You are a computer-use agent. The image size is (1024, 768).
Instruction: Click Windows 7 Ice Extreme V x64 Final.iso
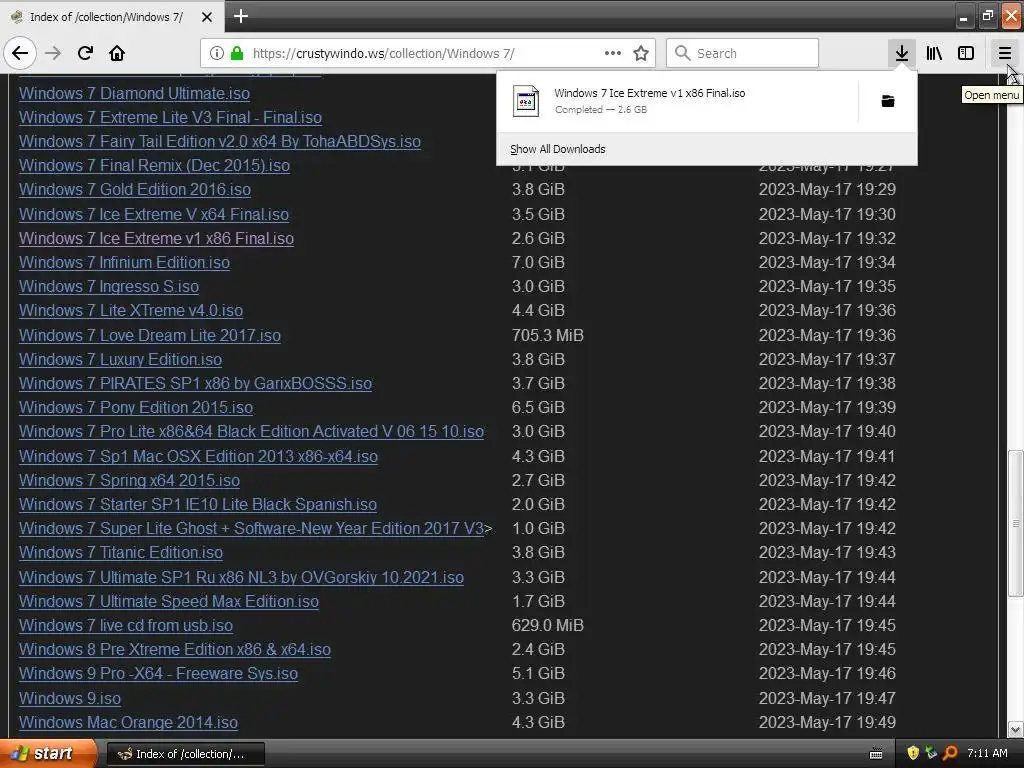tap(153, 214)
